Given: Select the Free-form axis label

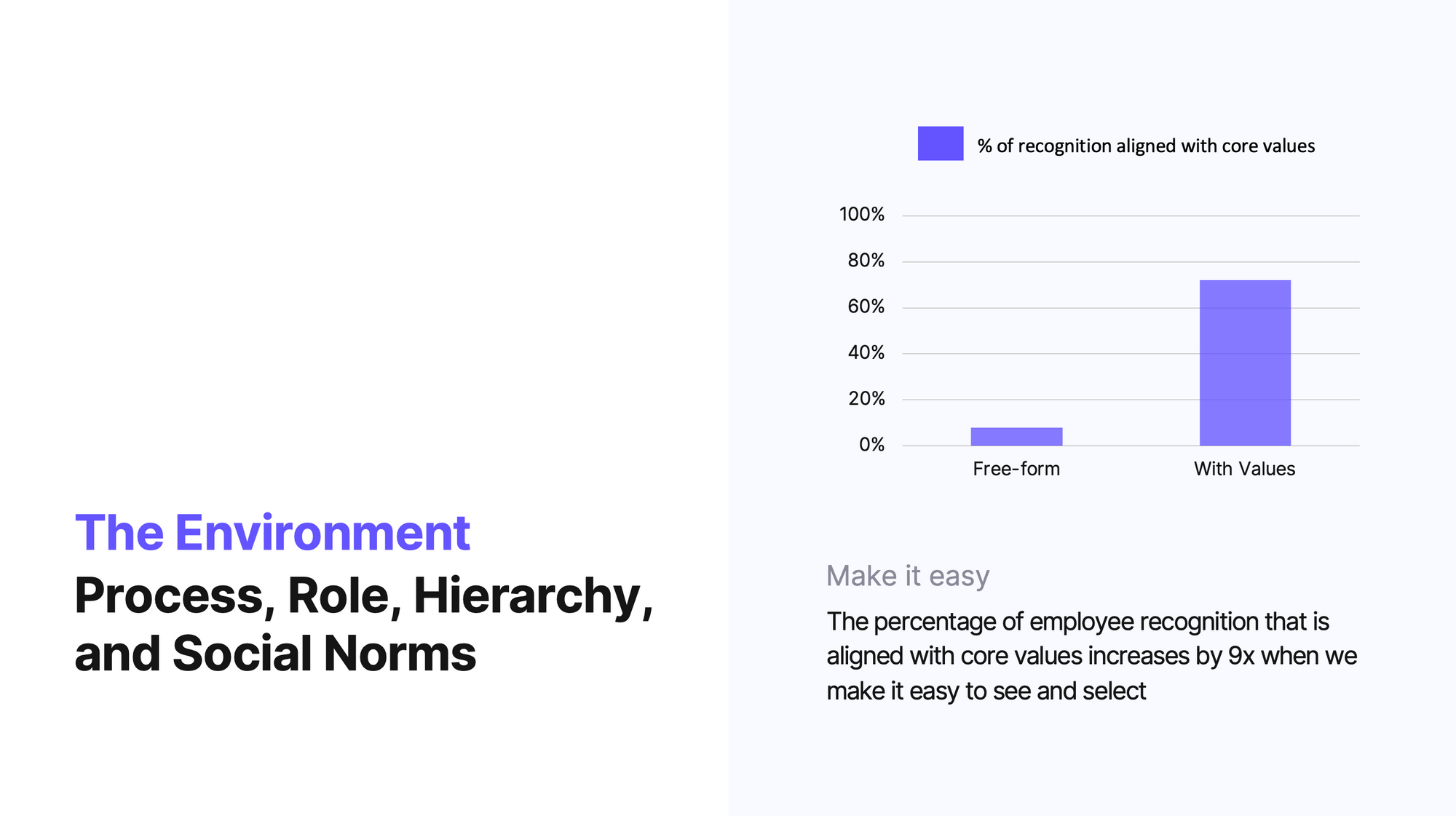Looking at the screenshot, I should tap(1016, 469).
